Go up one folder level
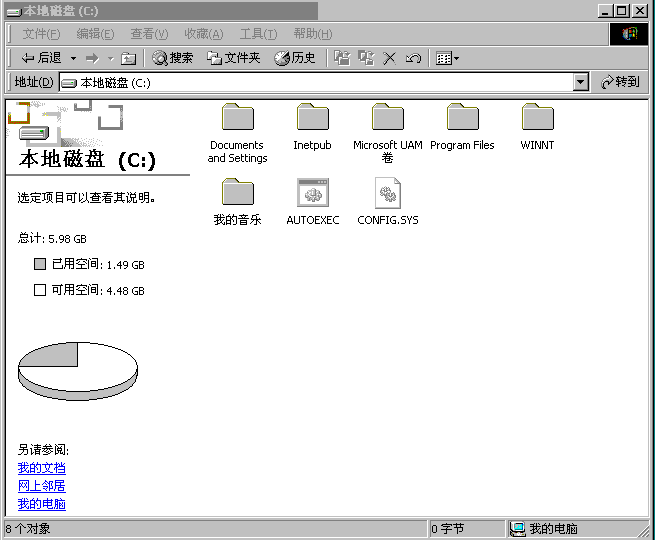 [128, 58]
